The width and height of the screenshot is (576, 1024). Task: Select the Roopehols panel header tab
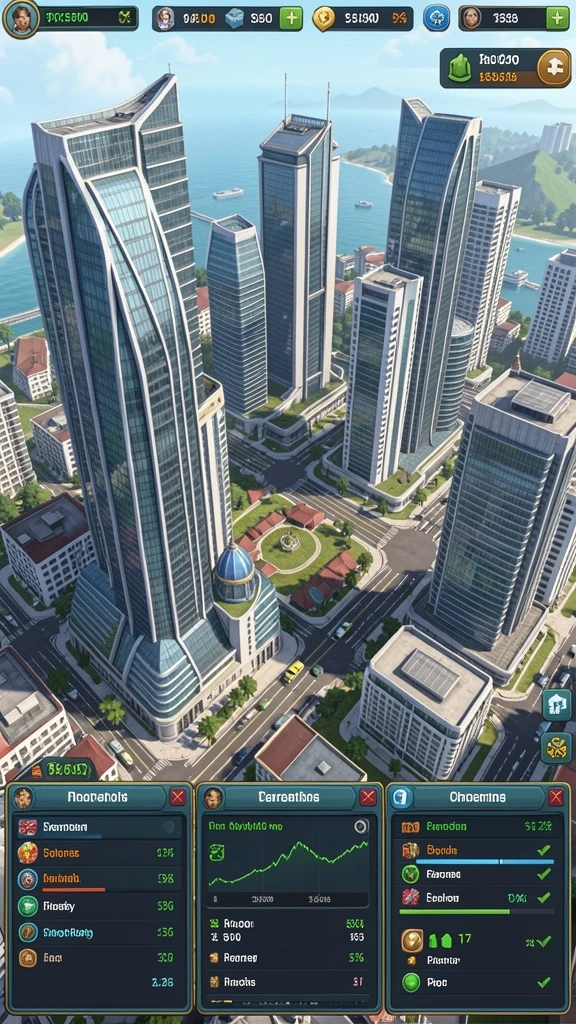pyautogui.click(x=98, y=797)
